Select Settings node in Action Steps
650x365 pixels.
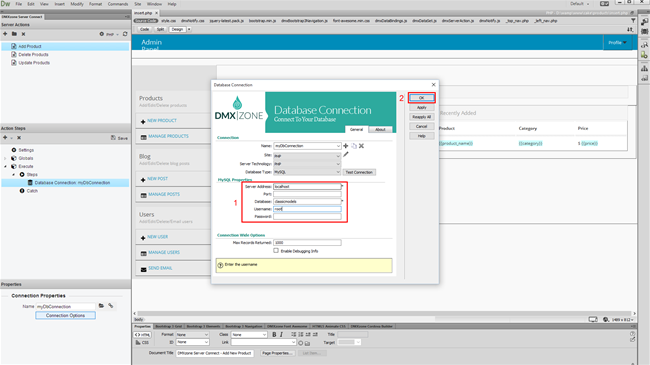point(26,150)
